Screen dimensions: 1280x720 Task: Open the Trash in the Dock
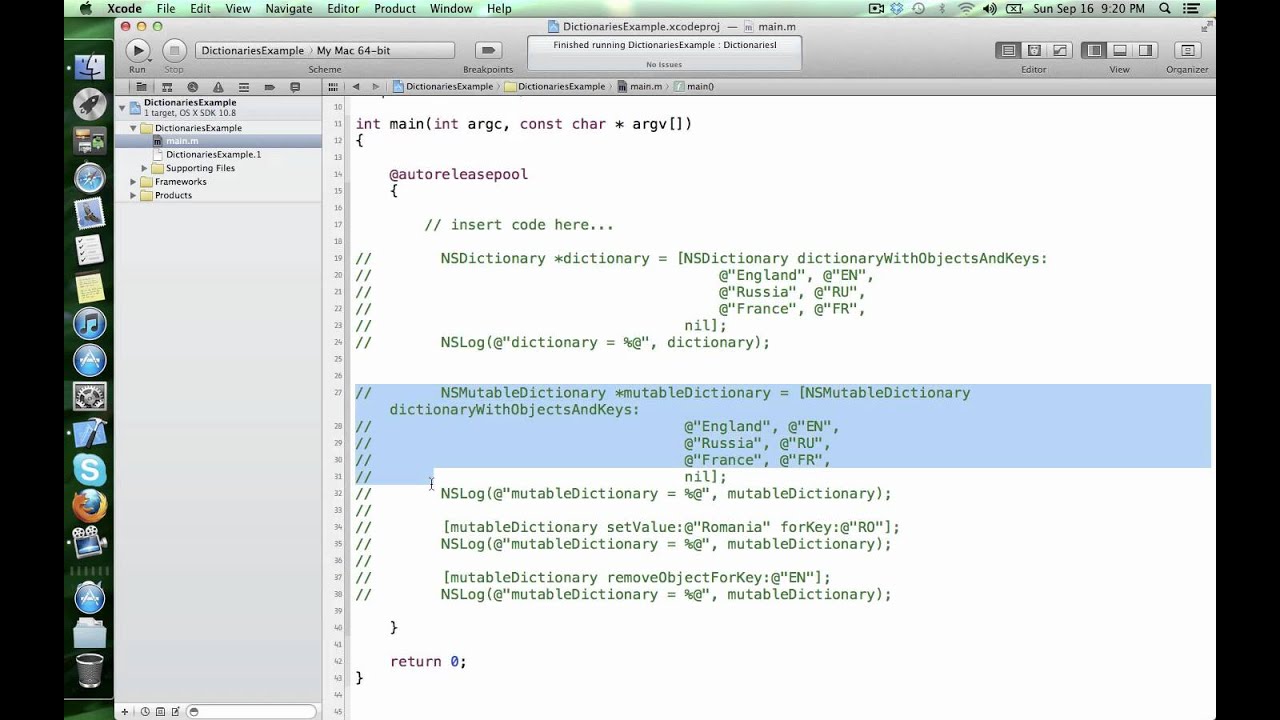click(x=90, y=670)
